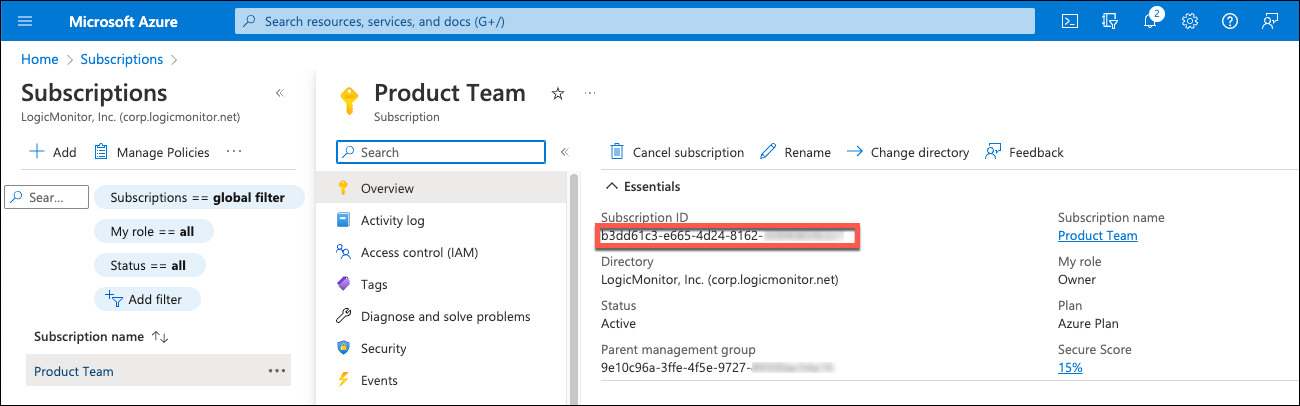Click the Security shield icon
1300x406 pixels.
(343, 348)
